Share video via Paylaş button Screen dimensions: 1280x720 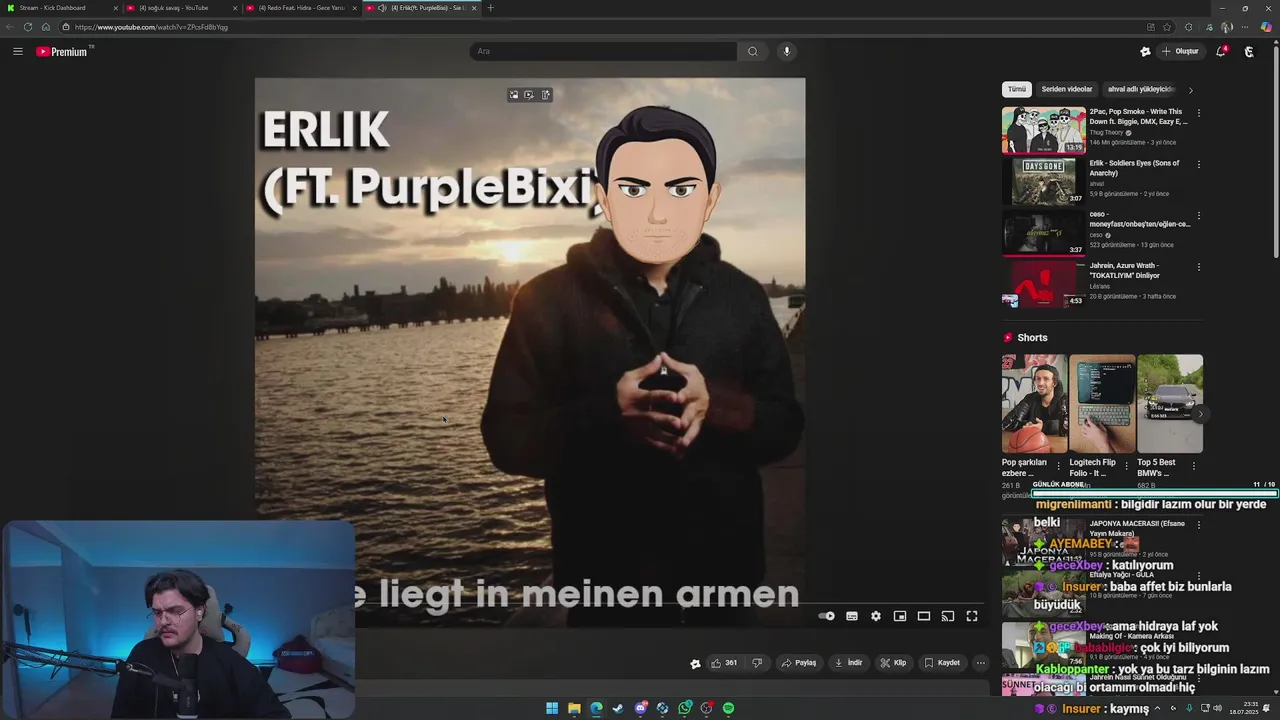coord(798,662)
